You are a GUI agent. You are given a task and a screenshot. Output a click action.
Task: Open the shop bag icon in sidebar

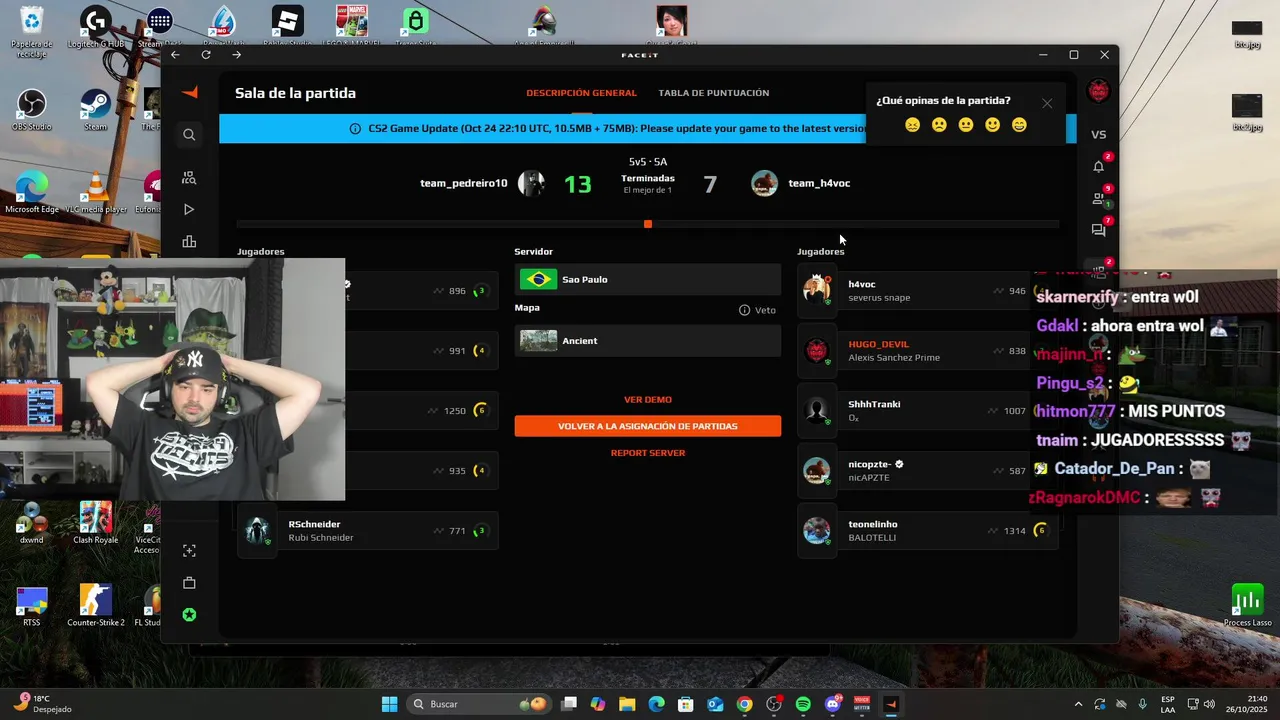[189, 583]
